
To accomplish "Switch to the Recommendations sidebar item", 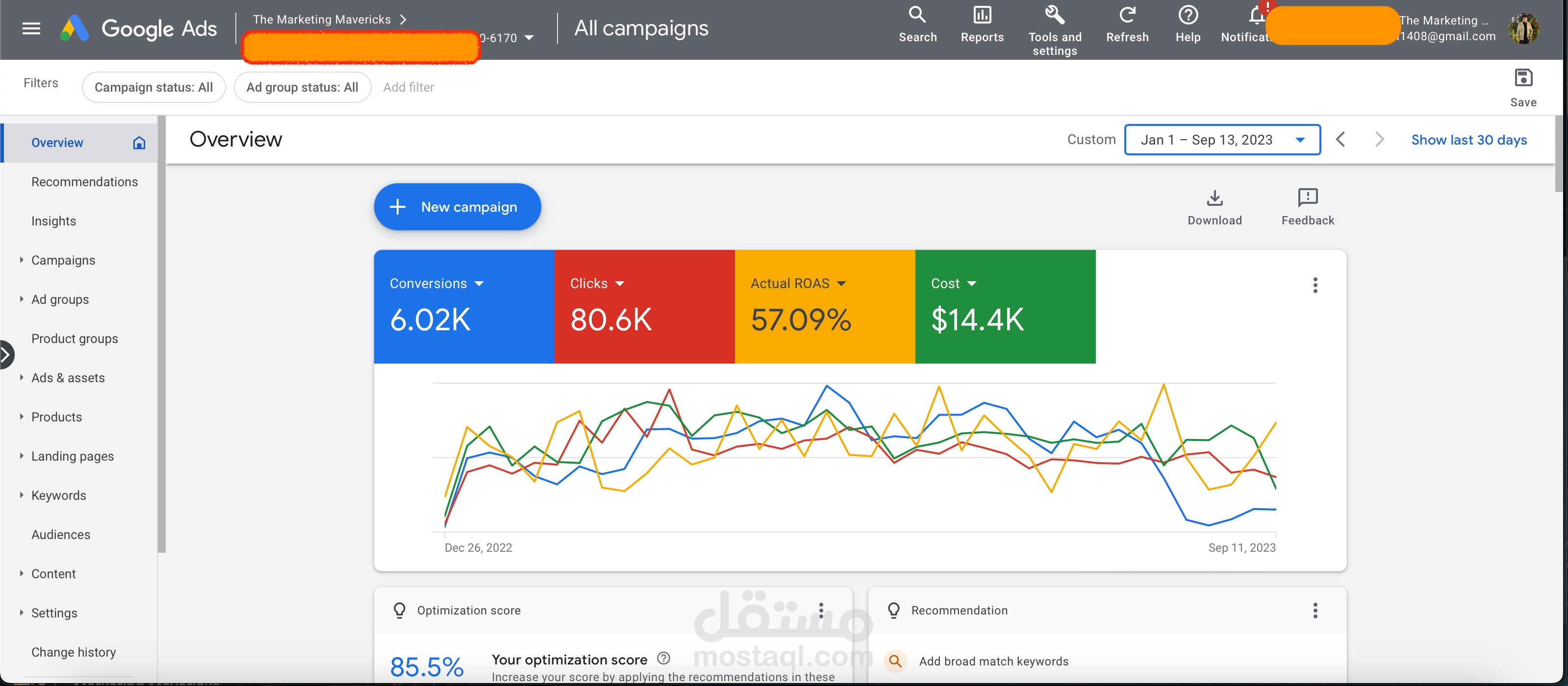I will [x=85, y=181].
